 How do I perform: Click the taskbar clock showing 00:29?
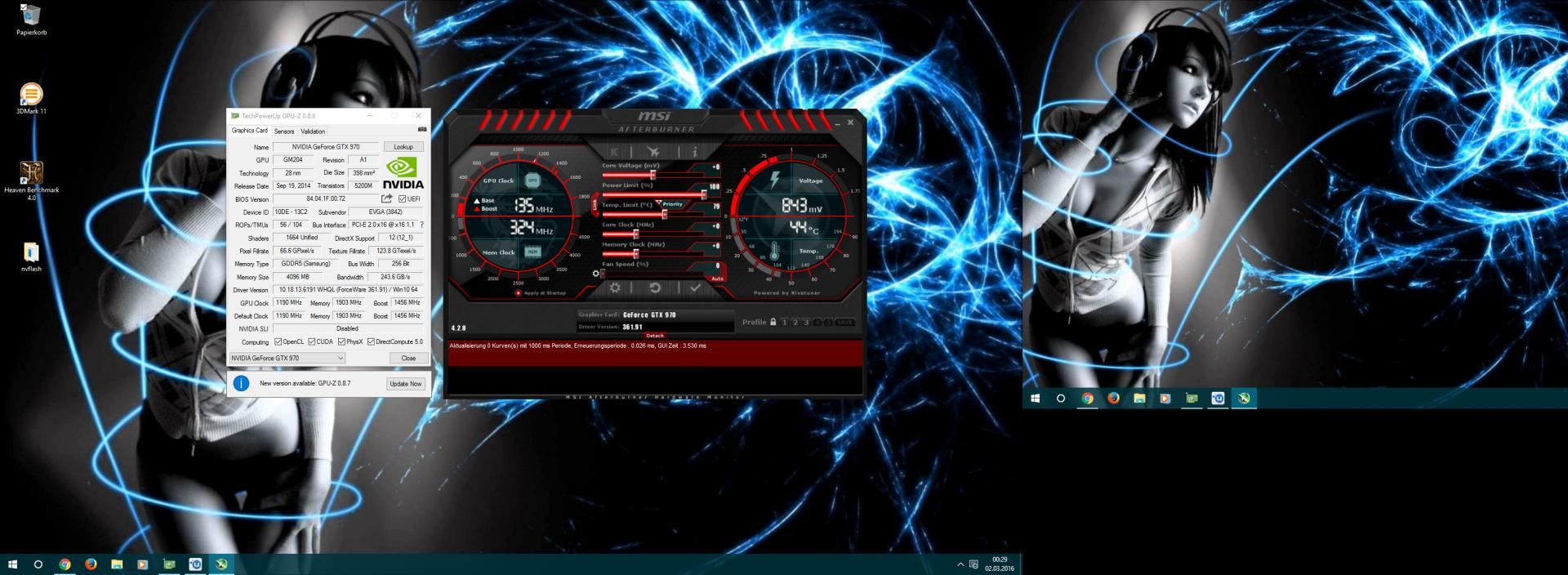point(999,564)
